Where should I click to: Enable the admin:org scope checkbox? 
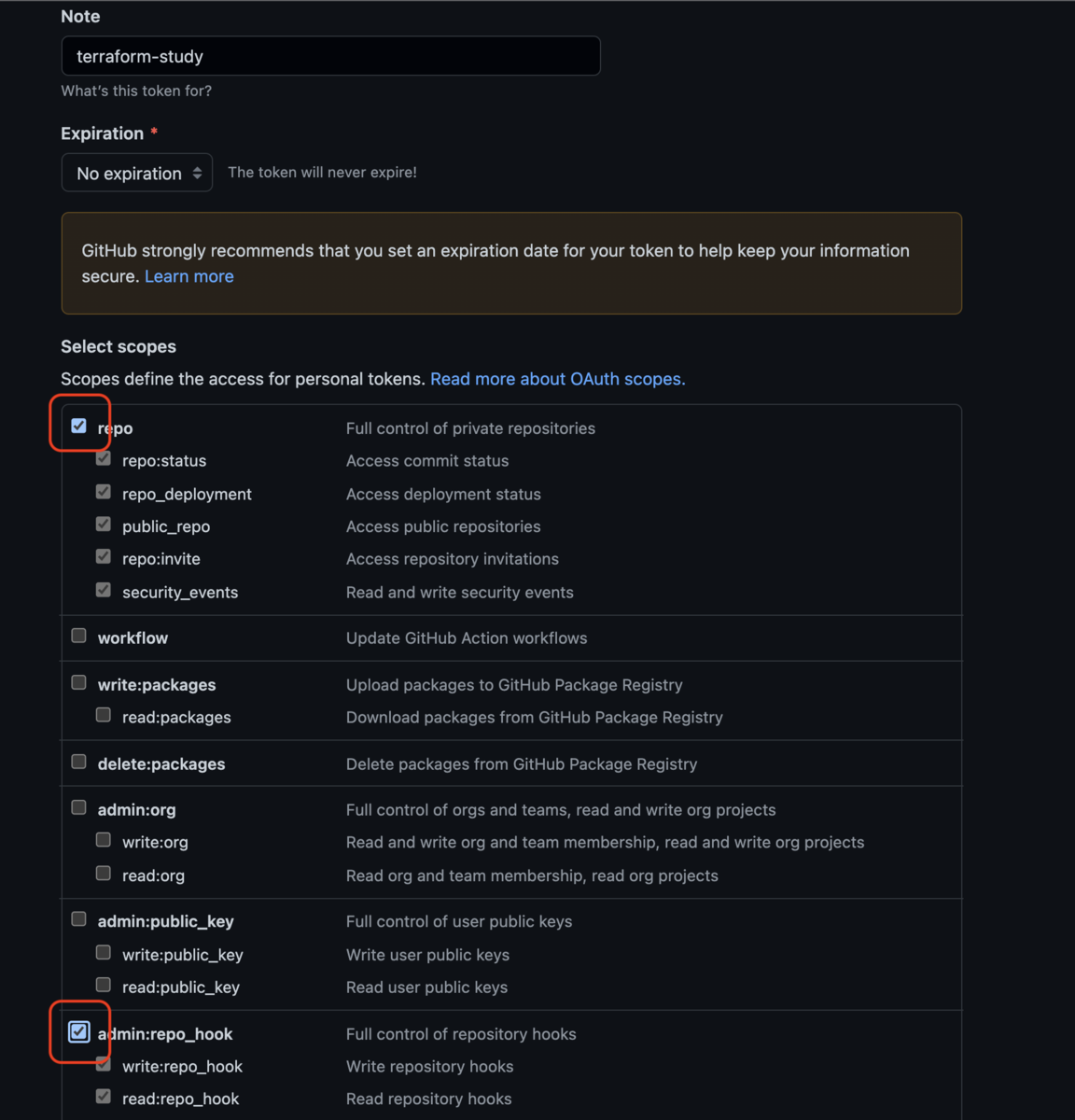(79, 807)
